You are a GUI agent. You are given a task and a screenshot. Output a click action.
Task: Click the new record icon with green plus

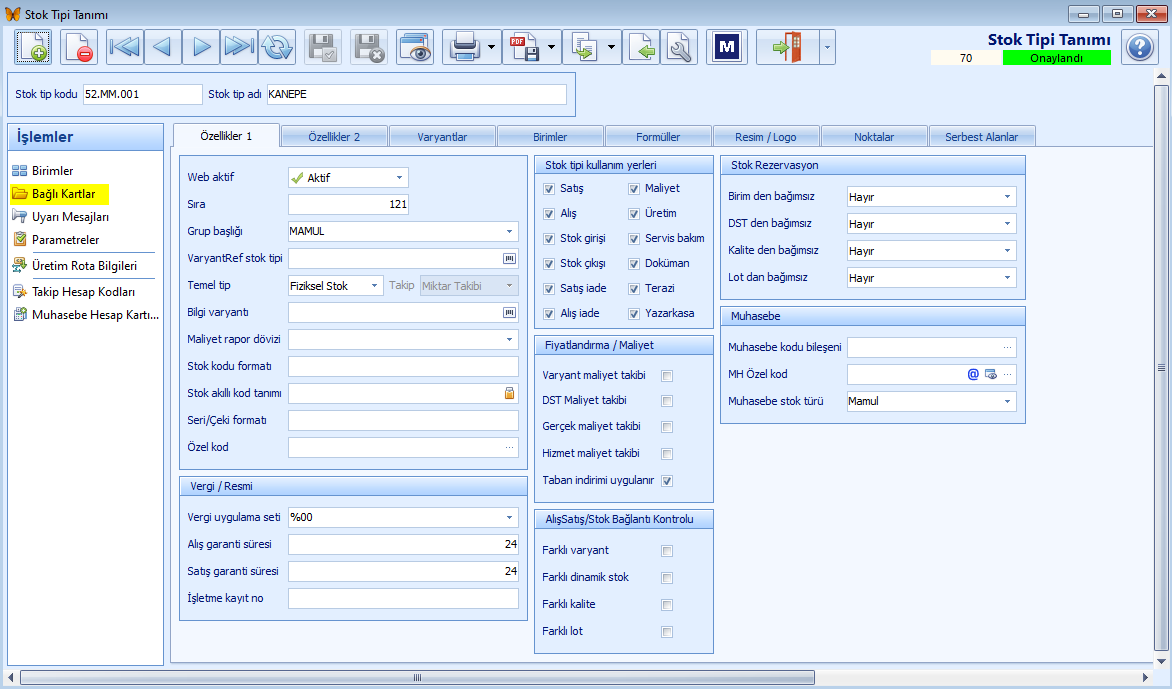(x=33, y=47)
